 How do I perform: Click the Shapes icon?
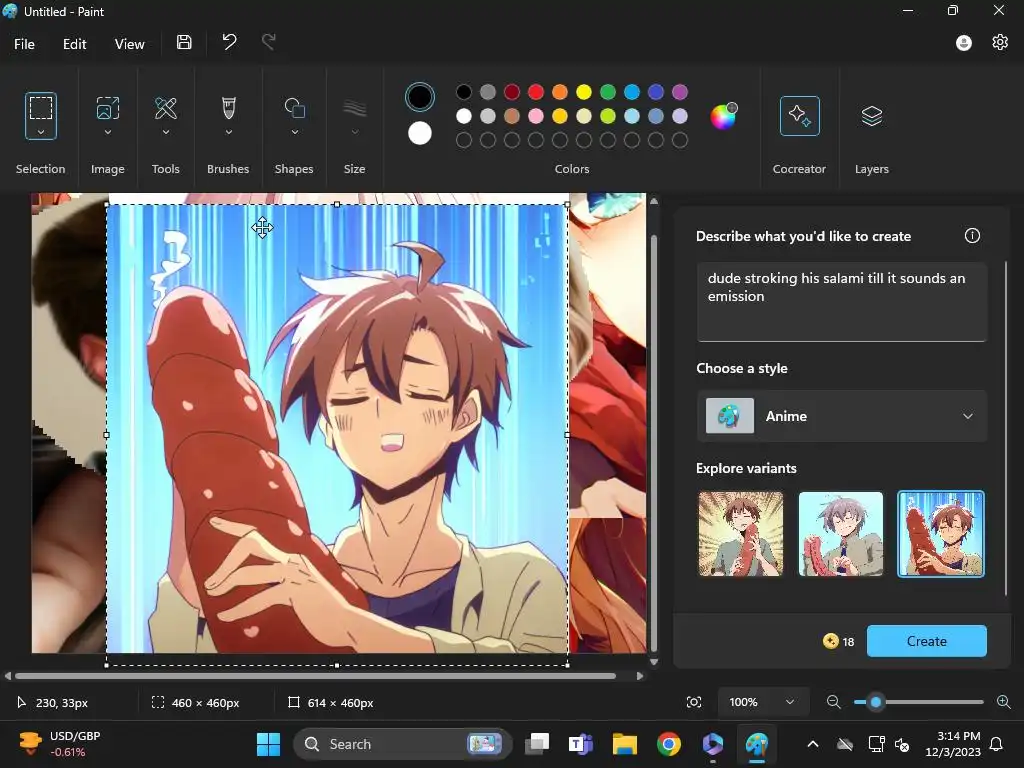295,108
